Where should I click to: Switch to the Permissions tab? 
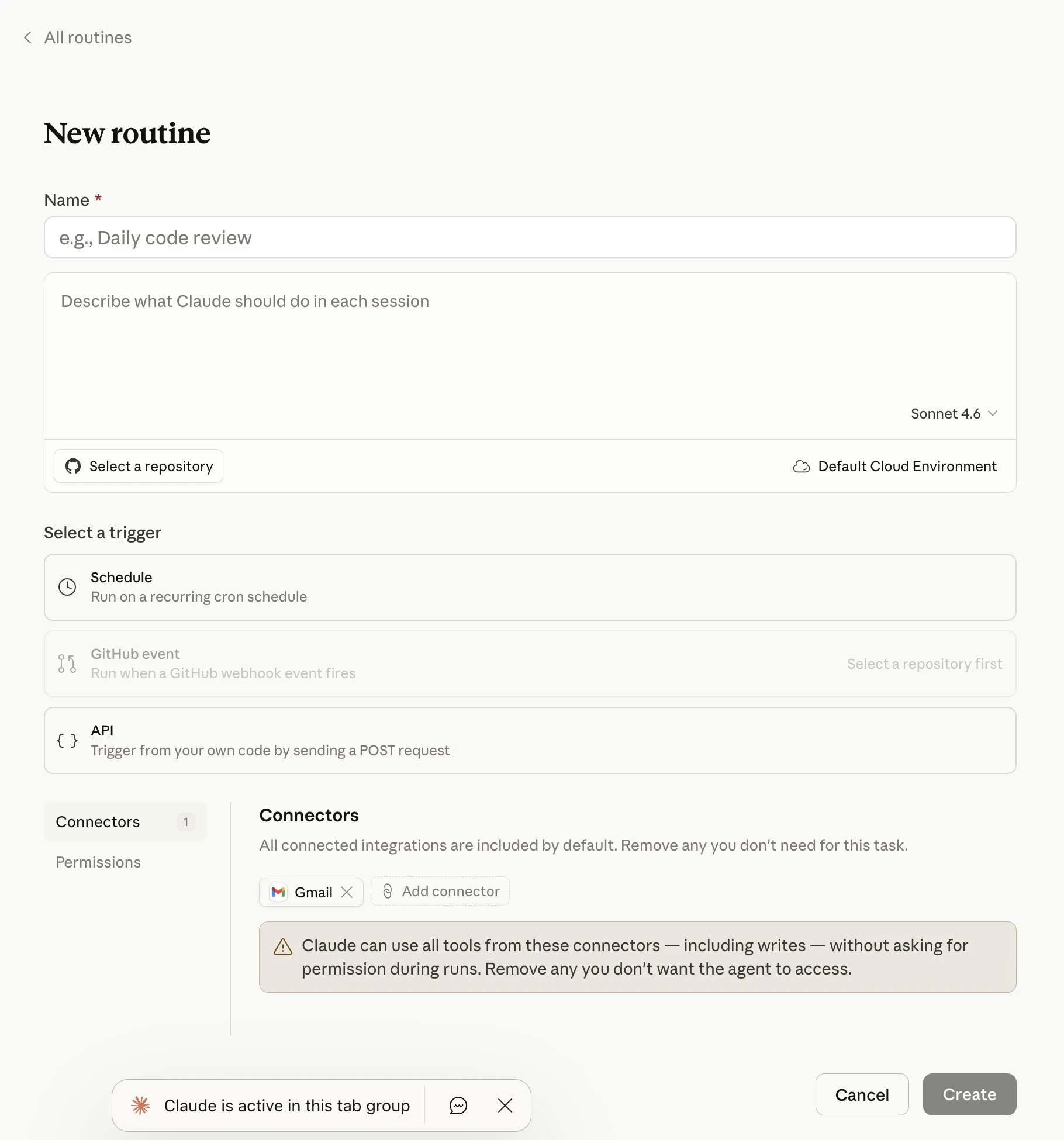coord(98,862)
